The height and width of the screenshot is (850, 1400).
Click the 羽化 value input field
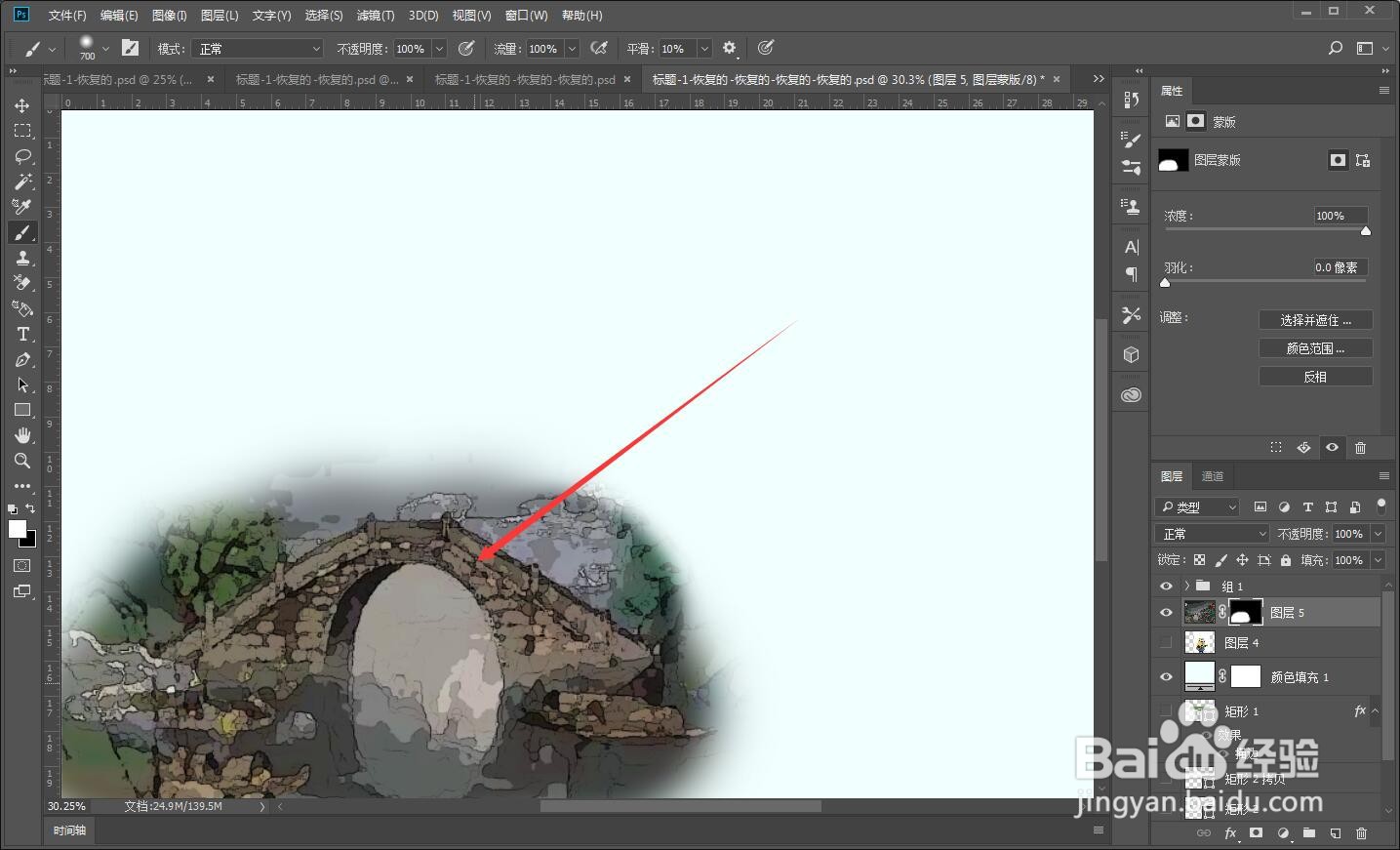click(x=1340, y=267)
